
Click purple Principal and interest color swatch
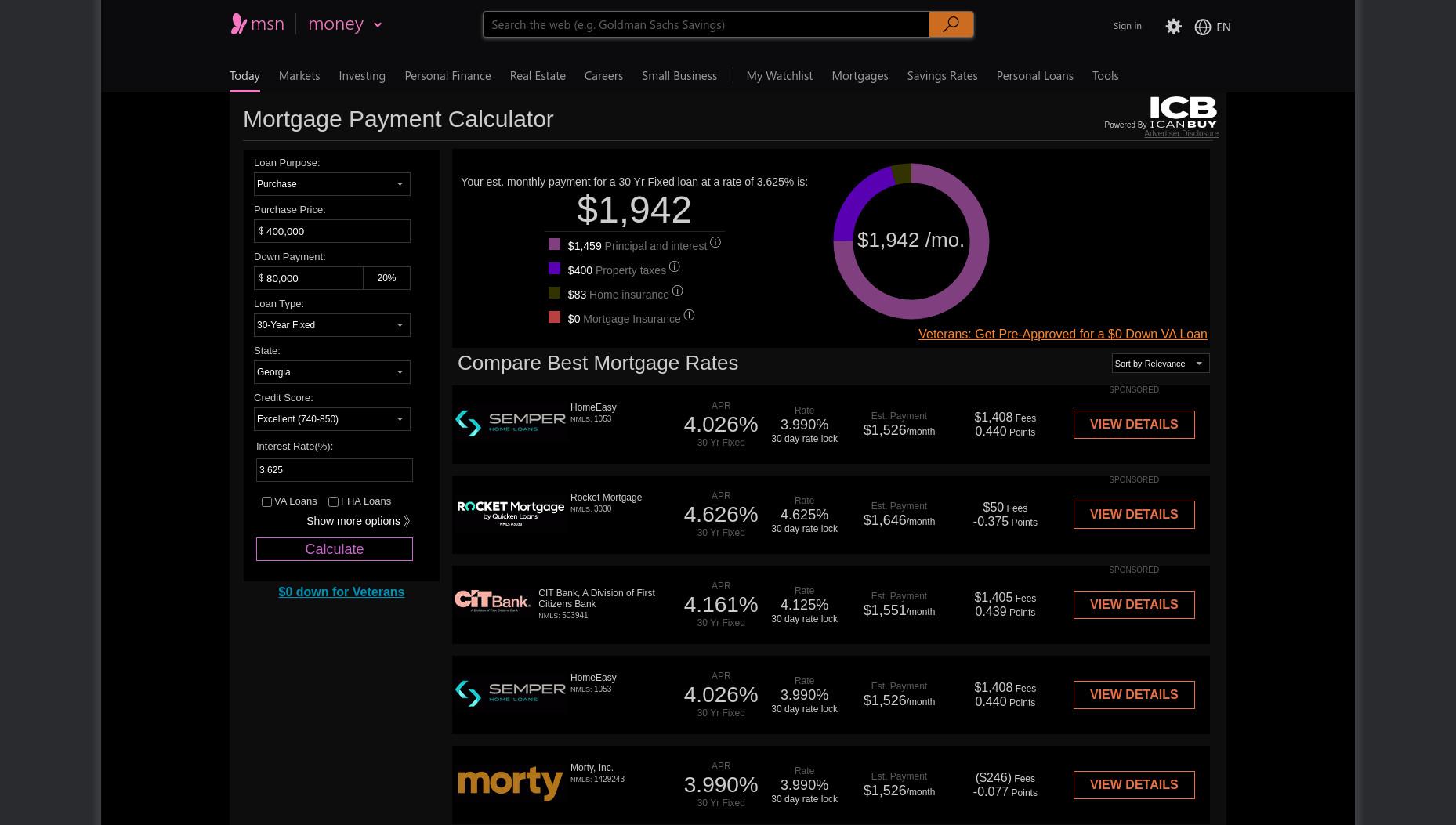(x=554, y=244)
